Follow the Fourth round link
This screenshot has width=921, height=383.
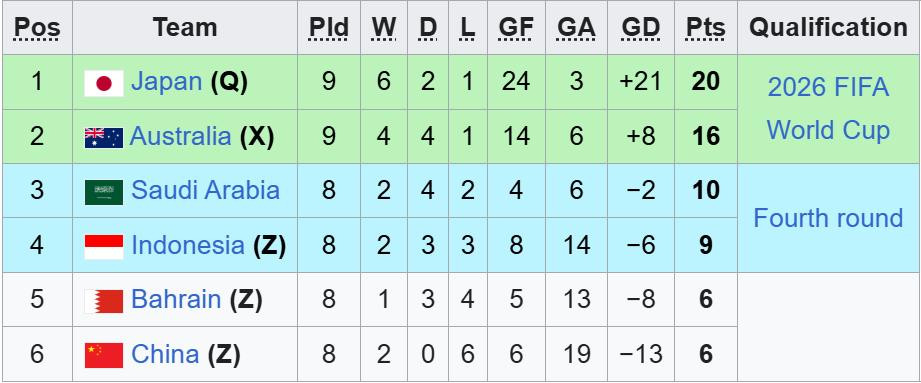[x=828, y=218]
